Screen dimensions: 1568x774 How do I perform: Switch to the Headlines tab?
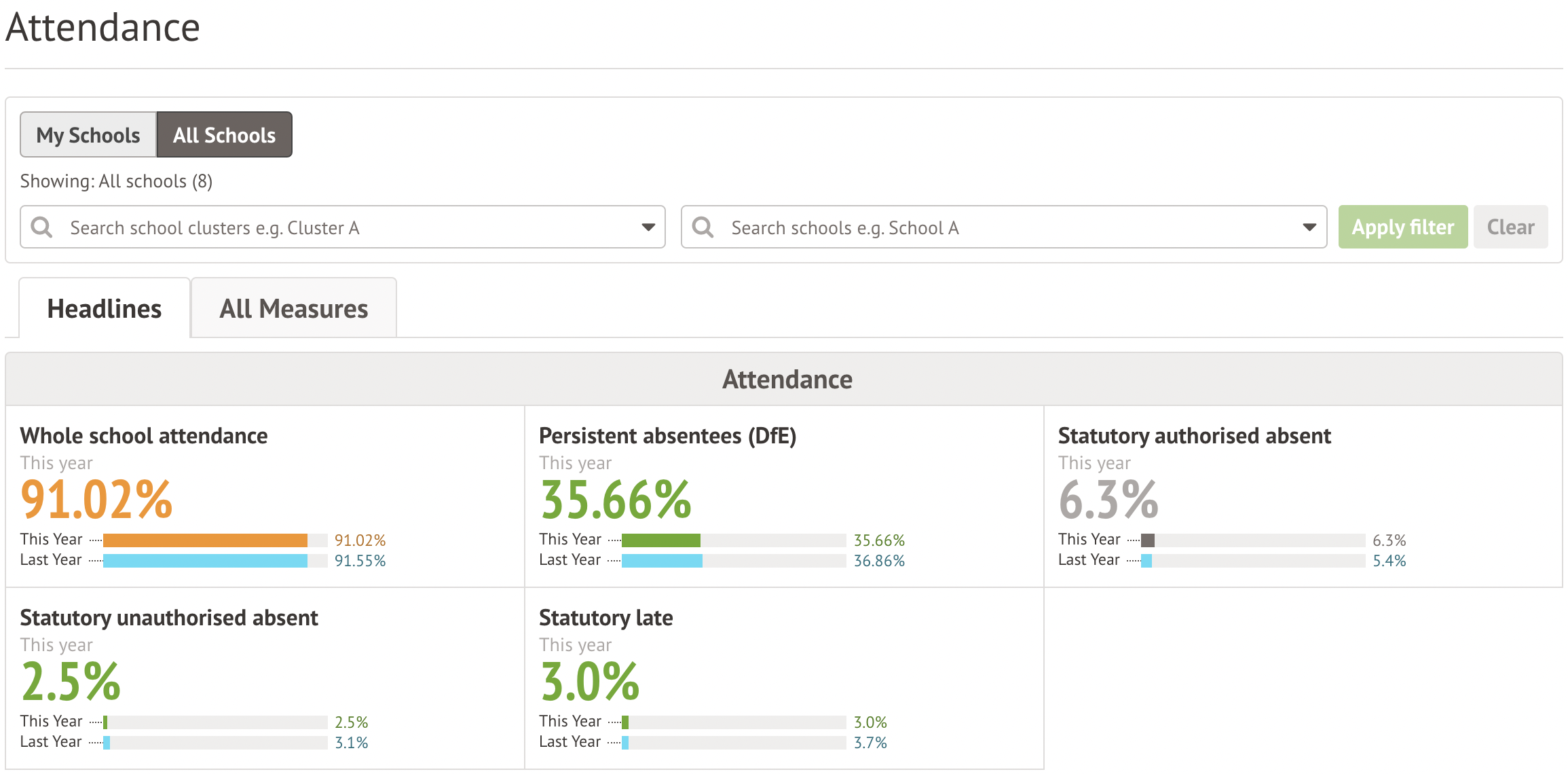point(105,308)
